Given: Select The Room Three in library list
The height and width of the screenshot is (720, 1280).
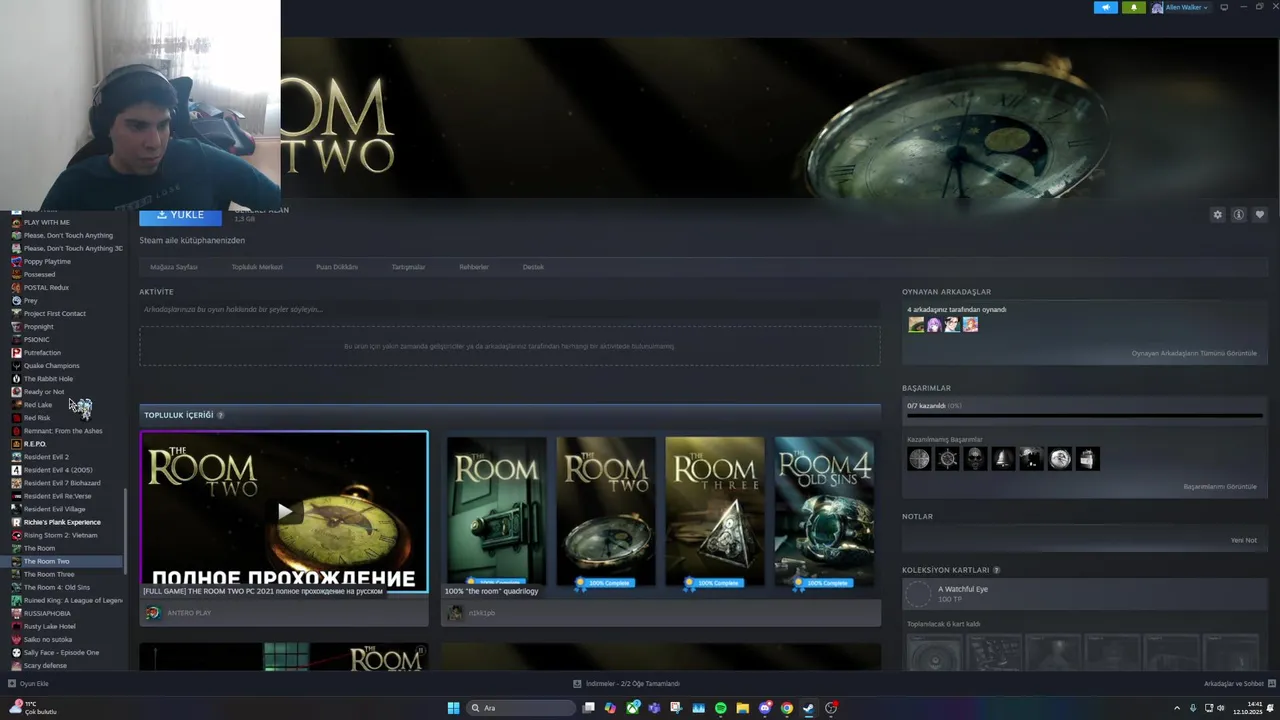Looking at the screenshot, I should click(x=49, y=574).
